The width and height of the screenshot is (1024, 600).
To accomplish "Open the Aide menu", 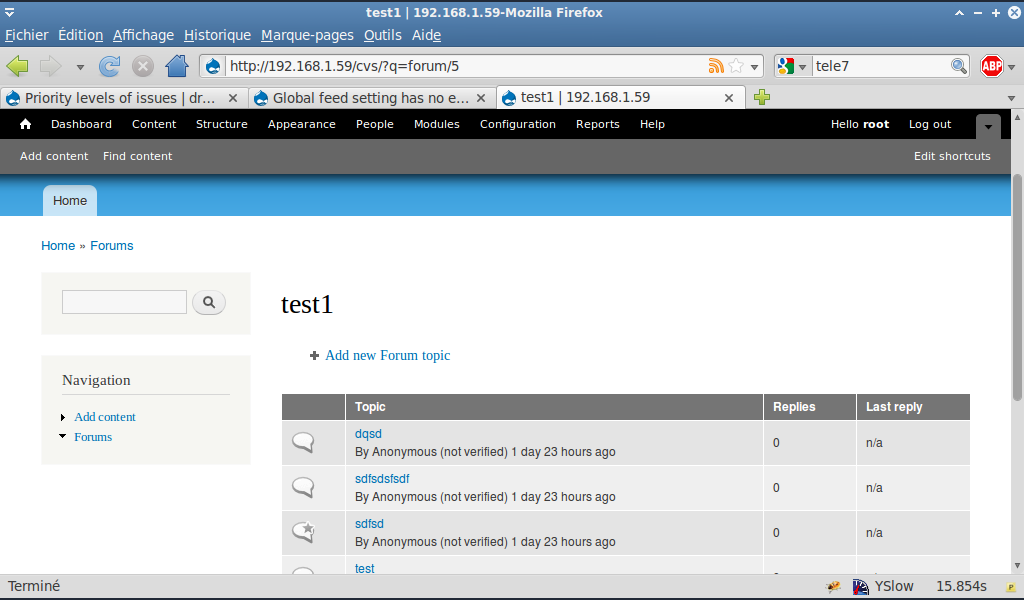I will coord(426,35).
